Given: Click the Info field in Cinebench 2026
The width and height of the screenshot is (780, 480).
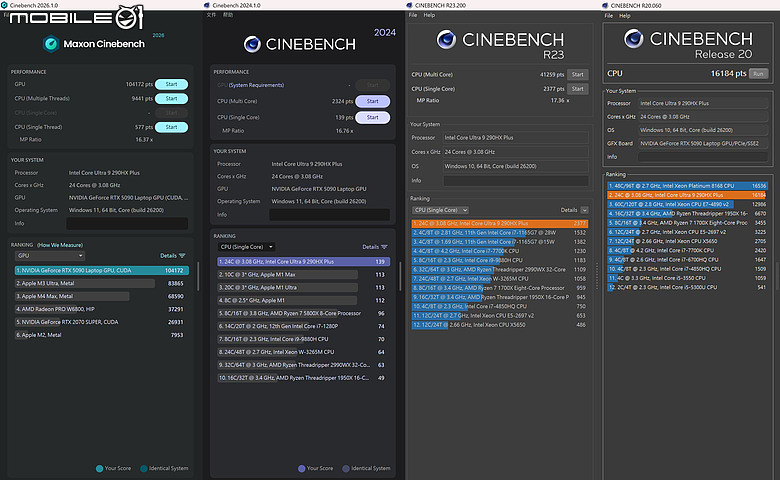Looking at the screenshot, I should (x=127, y=223).
